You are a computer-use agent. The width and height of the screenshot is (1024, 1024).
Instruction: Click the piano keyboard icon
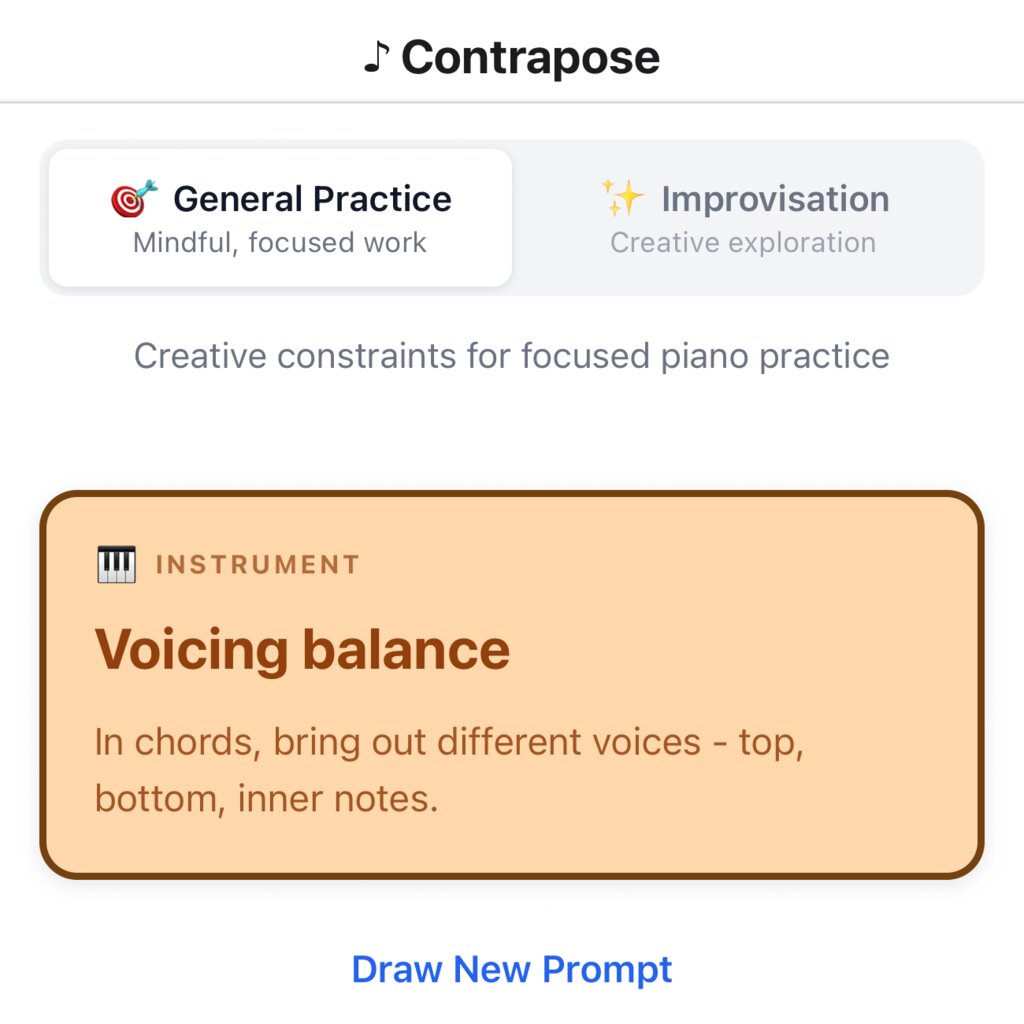pyautogui.click(x=116, y=565)
